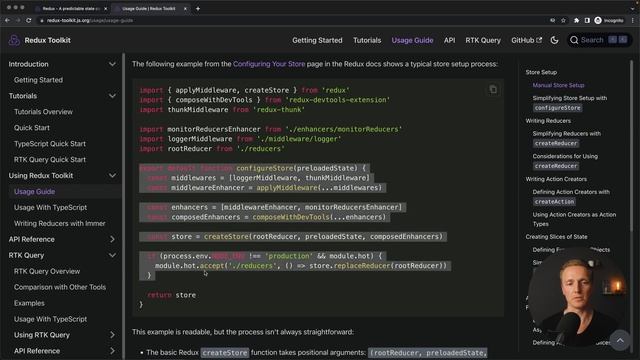Screen dimensions: 640x360
Task: Open the GitHub external link
Action: [x=527, y=40]
